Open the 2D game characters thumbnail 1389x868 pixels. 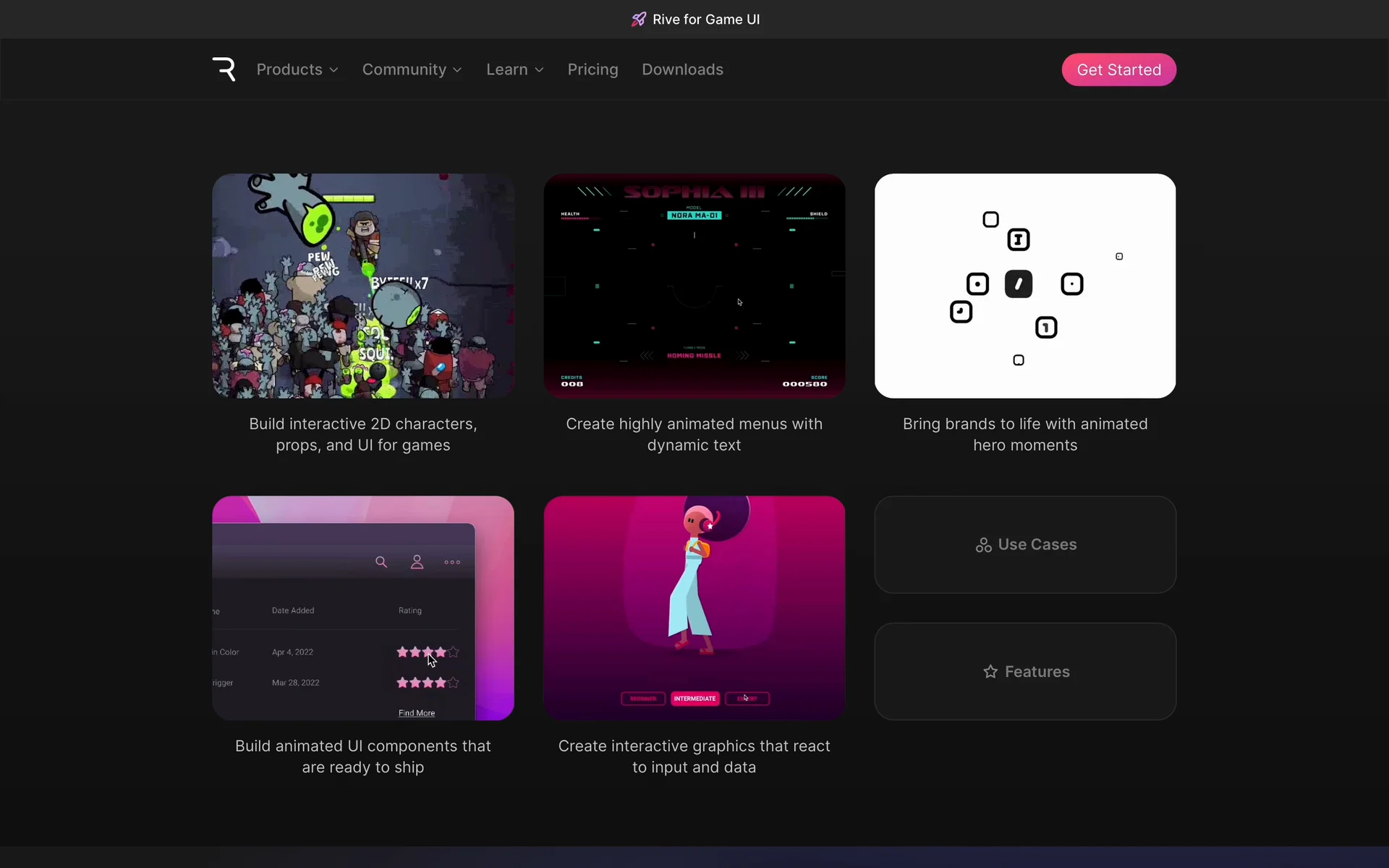[363, 286]
